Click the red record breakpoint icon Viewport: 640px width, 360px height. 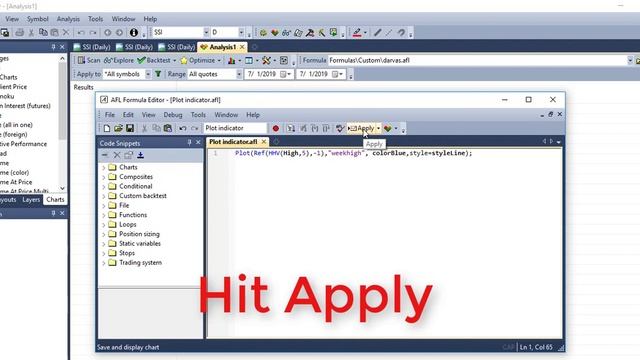[x=276, y=128]
